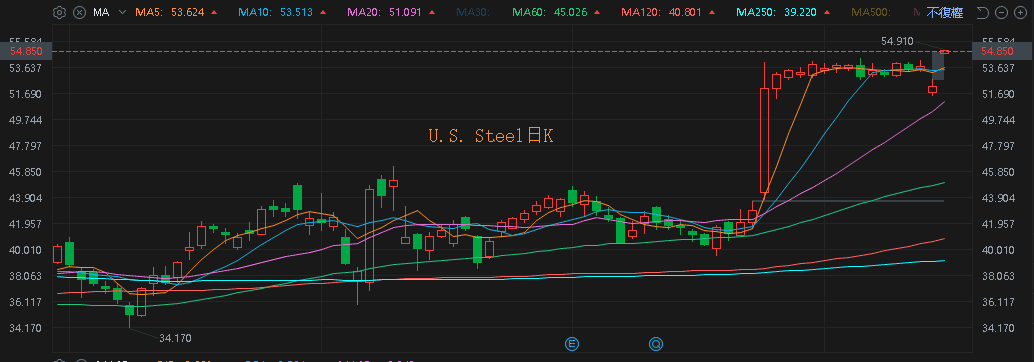Open the MA indicator settings gear

[59, 12]
